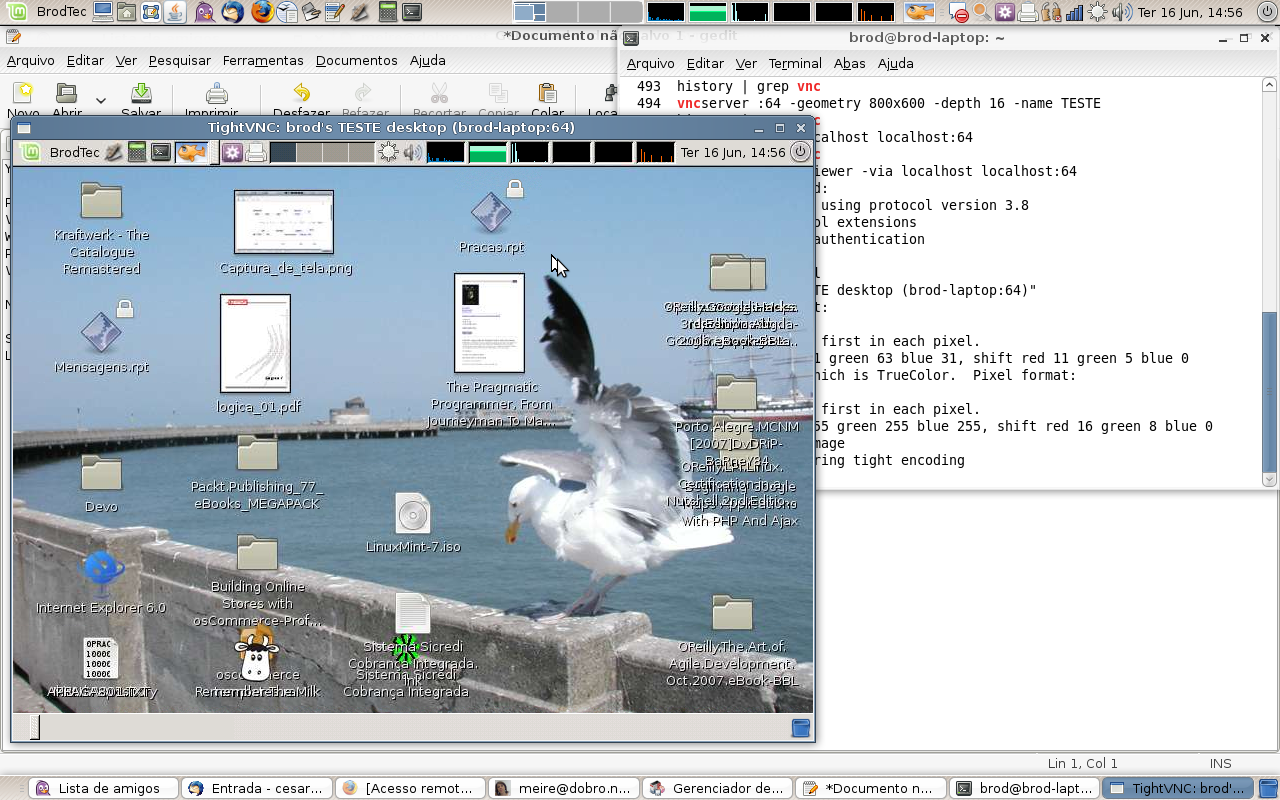Launch Thunderbird mail from the top panel
This screenshot has width=1280, height=800.
click(233, 12)
